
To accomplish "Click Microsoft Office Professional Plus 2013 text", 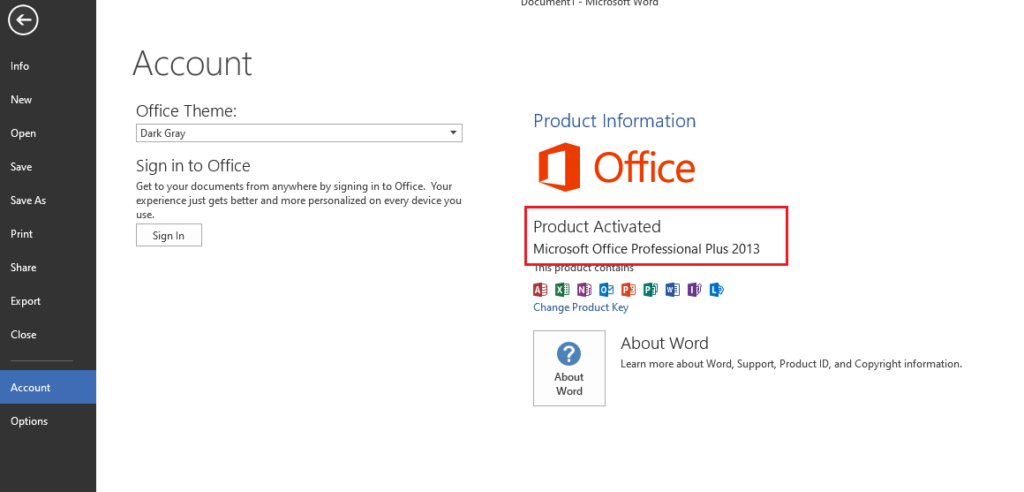I will click(647, 249).
